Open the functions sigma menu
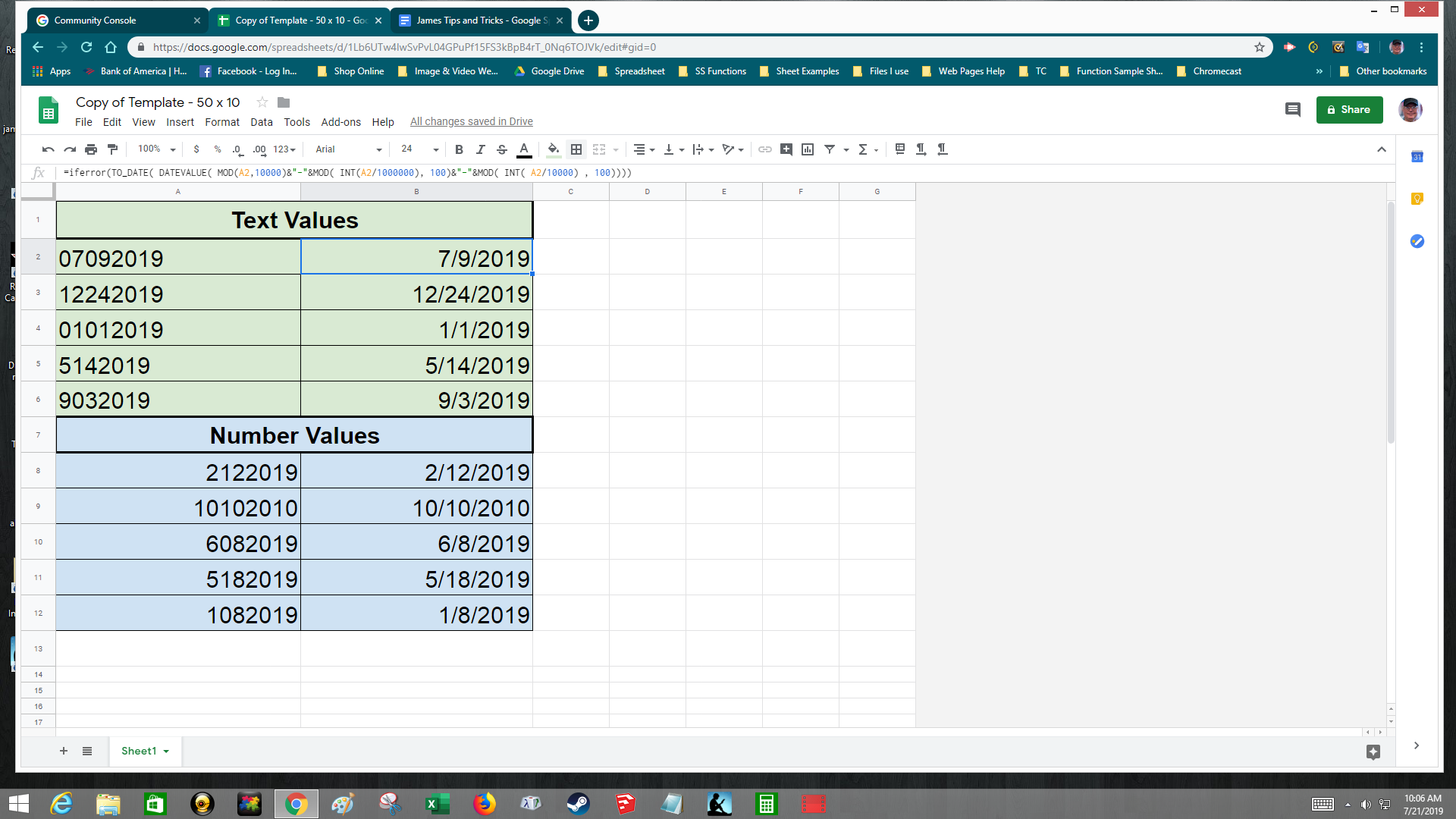 [x=867, y=149]
